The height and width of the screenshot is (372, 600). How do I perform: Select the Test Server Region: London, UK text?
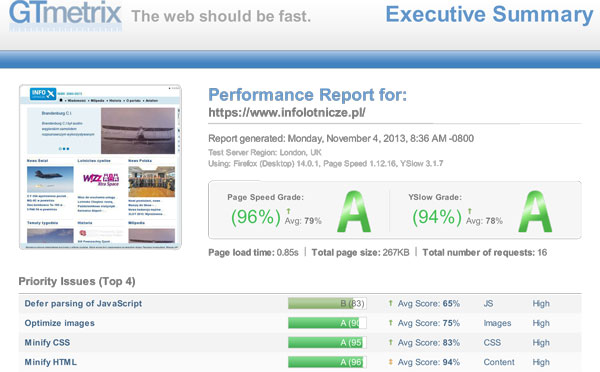point(265,152)
